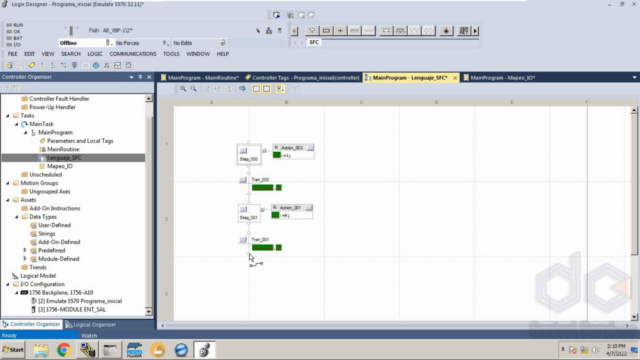Collapse the MainTask node
This screenshot has height=360, width=640.
(16, 124)
